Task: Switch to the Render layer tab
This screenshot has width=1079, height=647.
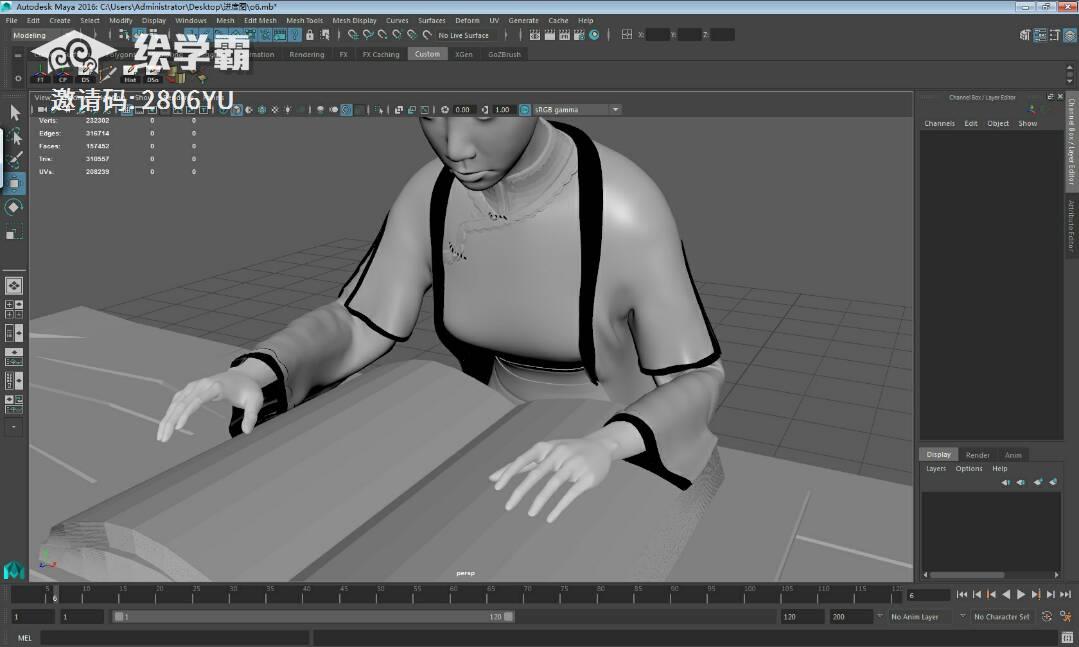Action: tap(977, 455)
